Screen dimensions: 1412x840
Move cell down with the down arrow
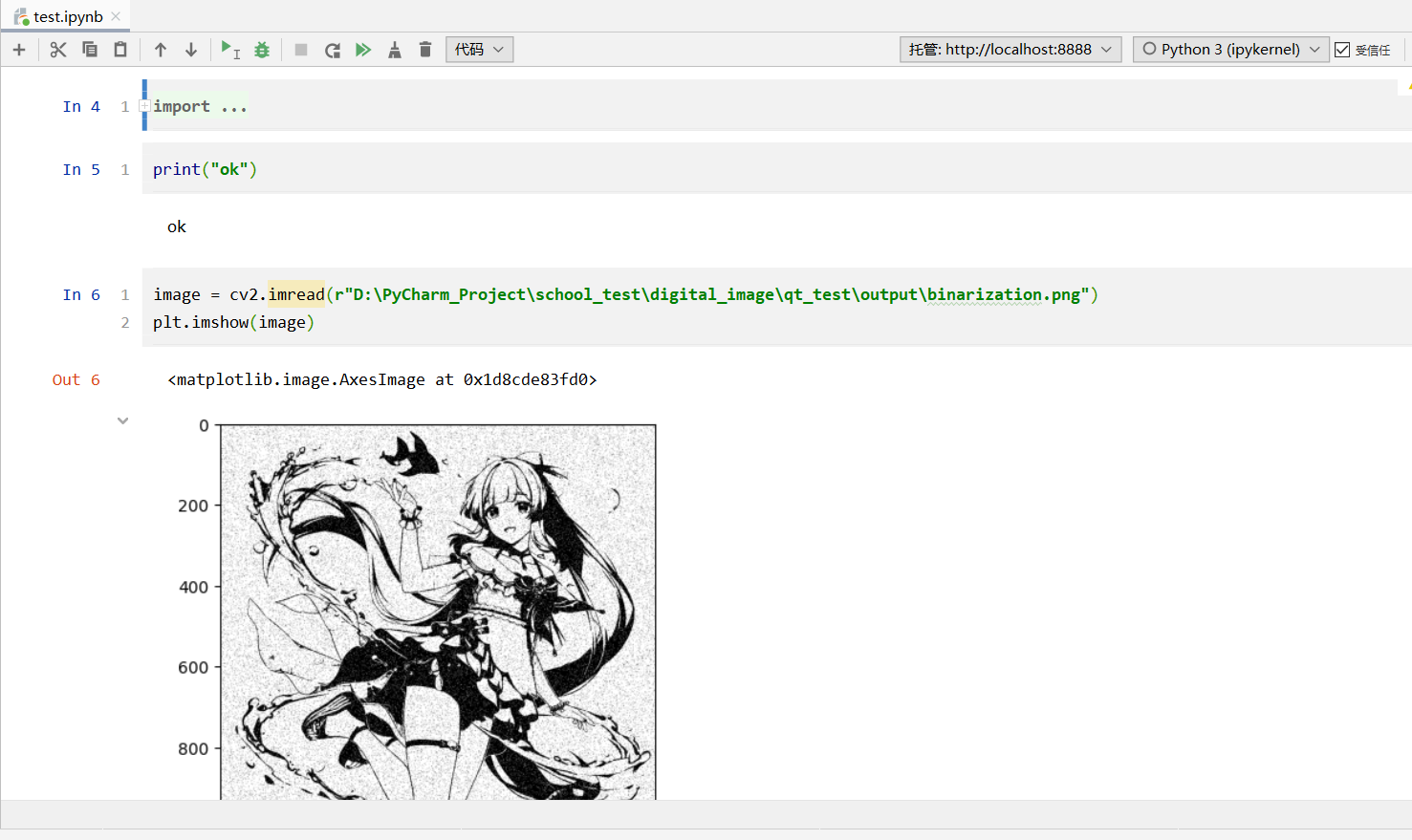(x=191, y=50)
